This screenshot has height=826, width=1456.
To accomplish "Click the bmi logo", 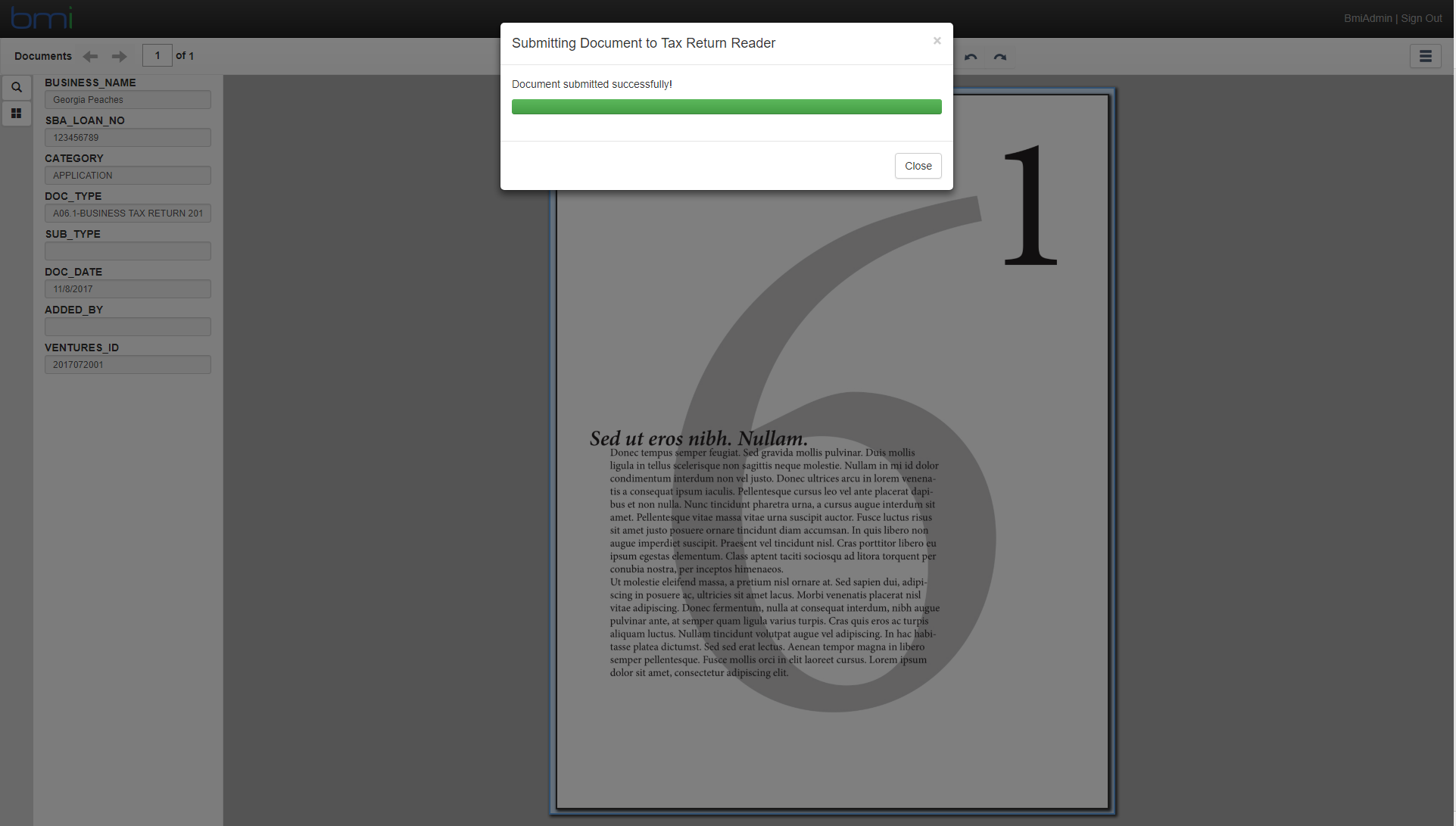I will pyautogui.click(x=42, y=17).
